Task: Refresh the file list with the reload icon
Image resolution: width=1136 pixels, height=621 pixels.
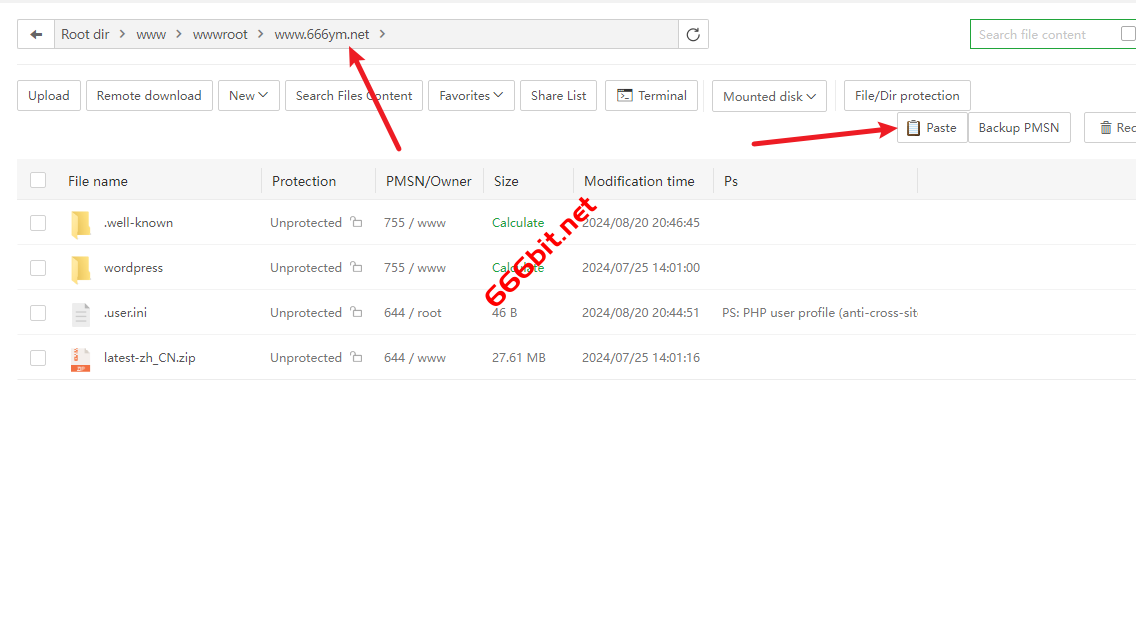Action: (x=693, y=33)
